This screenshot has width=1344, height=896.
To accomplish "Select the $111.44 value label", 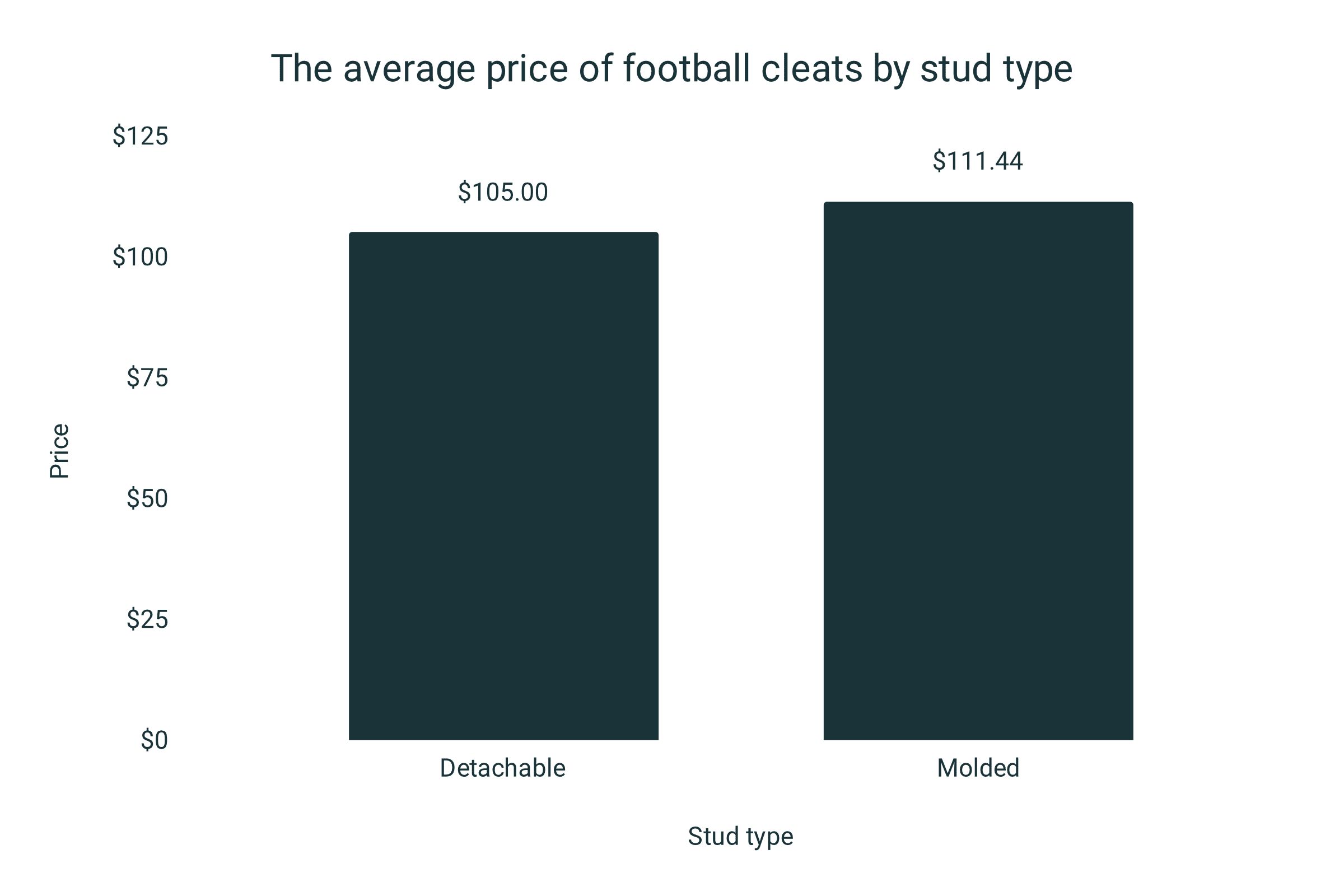I will coord(978,161).
